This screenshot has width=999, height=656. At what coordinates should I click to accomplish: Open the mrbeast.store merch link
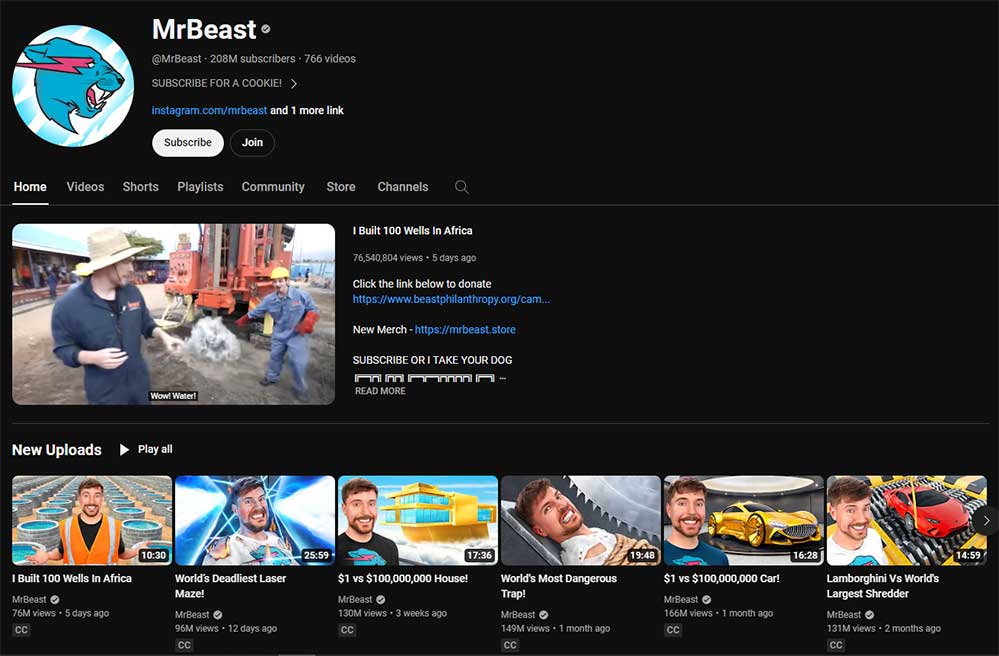click(465, 329)
